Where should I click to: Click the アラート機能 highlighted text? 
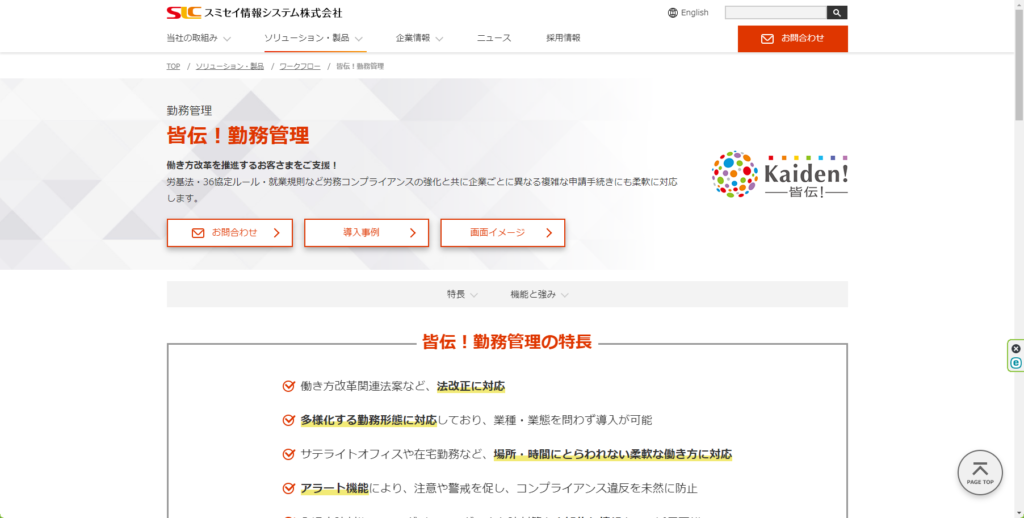pyautogui.click(x=334, y=488)
